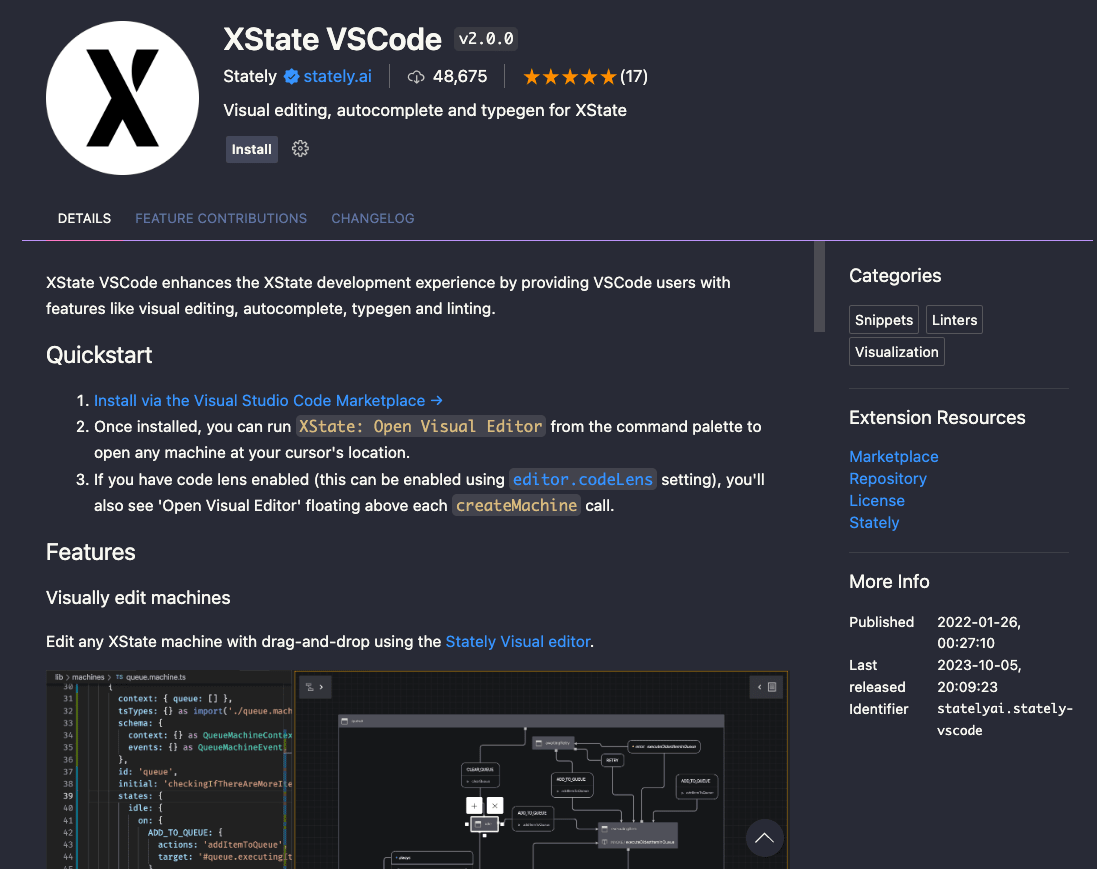Click the Categories heading

[895, 276]
